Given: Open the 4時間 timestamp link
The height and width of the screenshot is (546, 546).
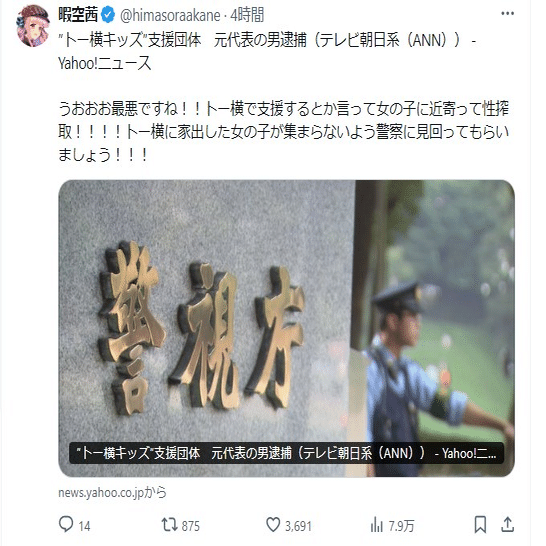Looking at the screenshot, I should pos(247,15).
